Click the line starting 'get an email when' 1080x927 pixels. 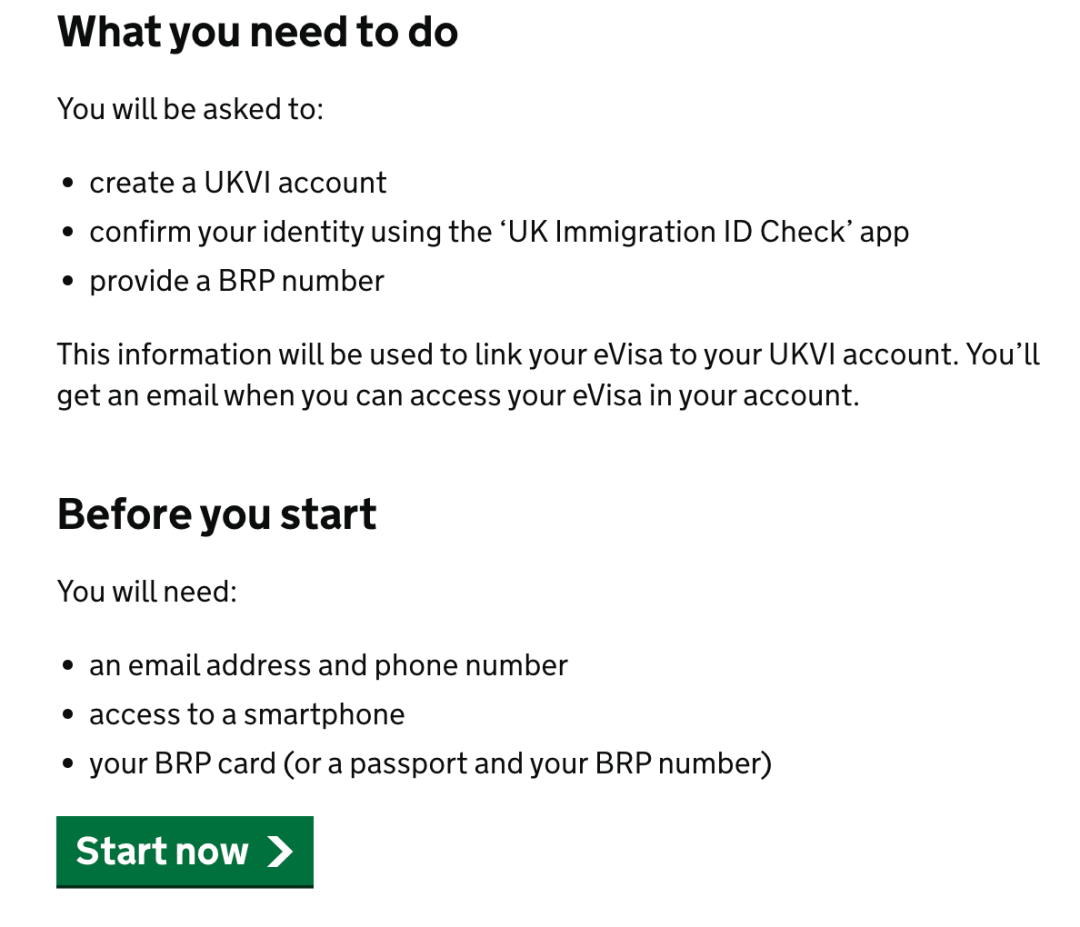click(457, 395)
